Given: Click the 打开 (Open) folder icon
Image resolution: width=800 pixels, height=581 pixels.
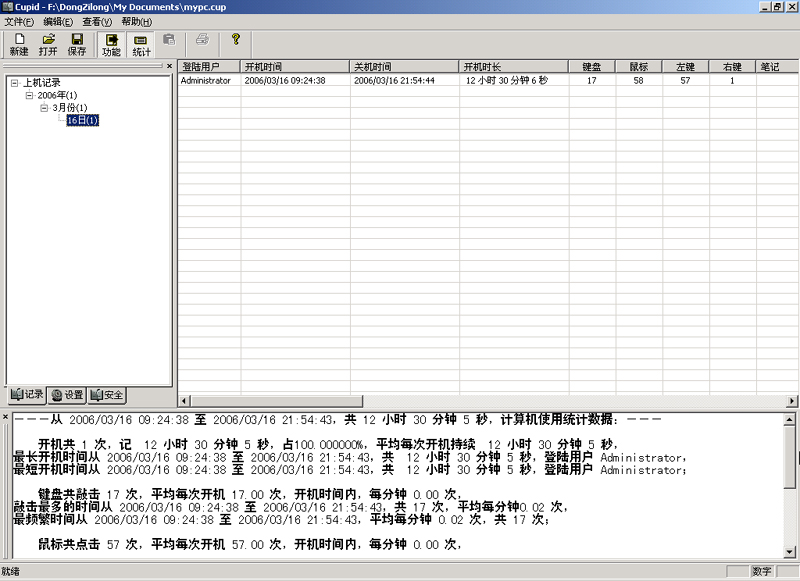Looking at the screenshot, I should tap(48, 44).
